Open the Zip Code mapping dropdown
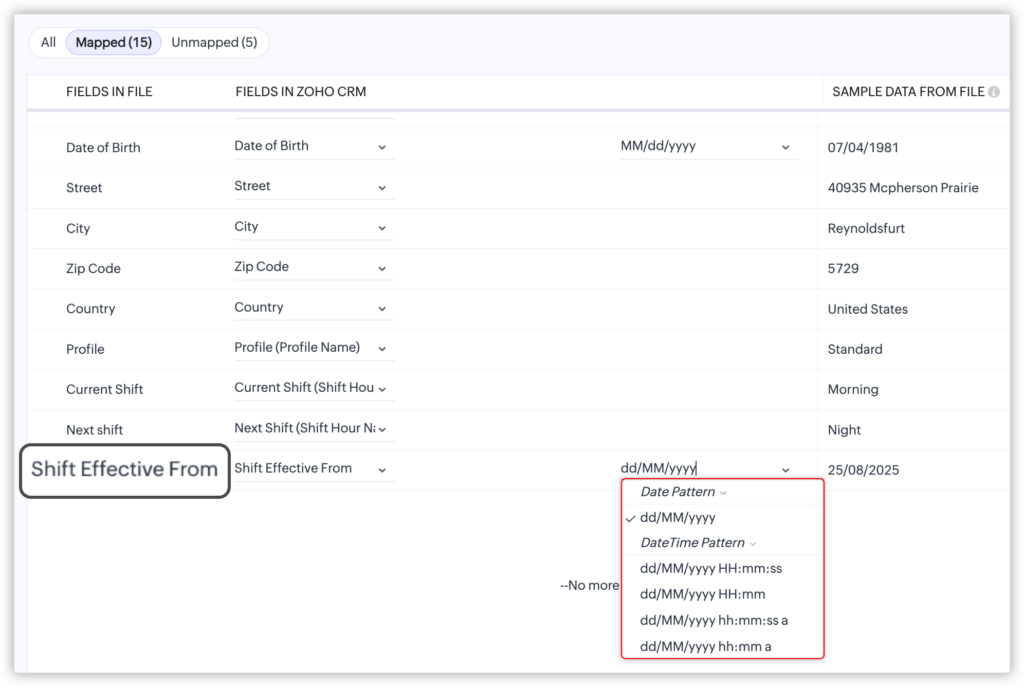1024x687 pixels. coord(383,268)
